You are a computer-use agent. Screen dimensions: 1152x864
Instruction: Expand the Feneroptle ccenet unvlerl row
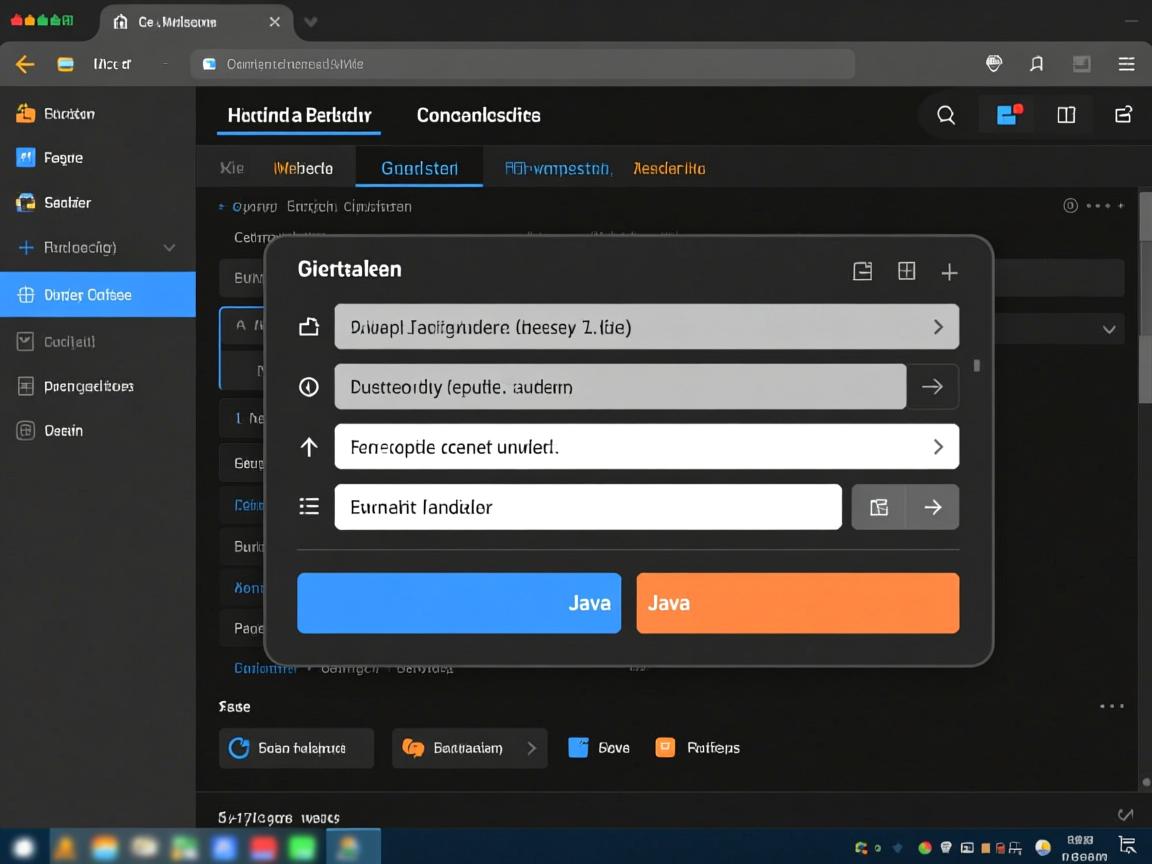tap(937, 447)
